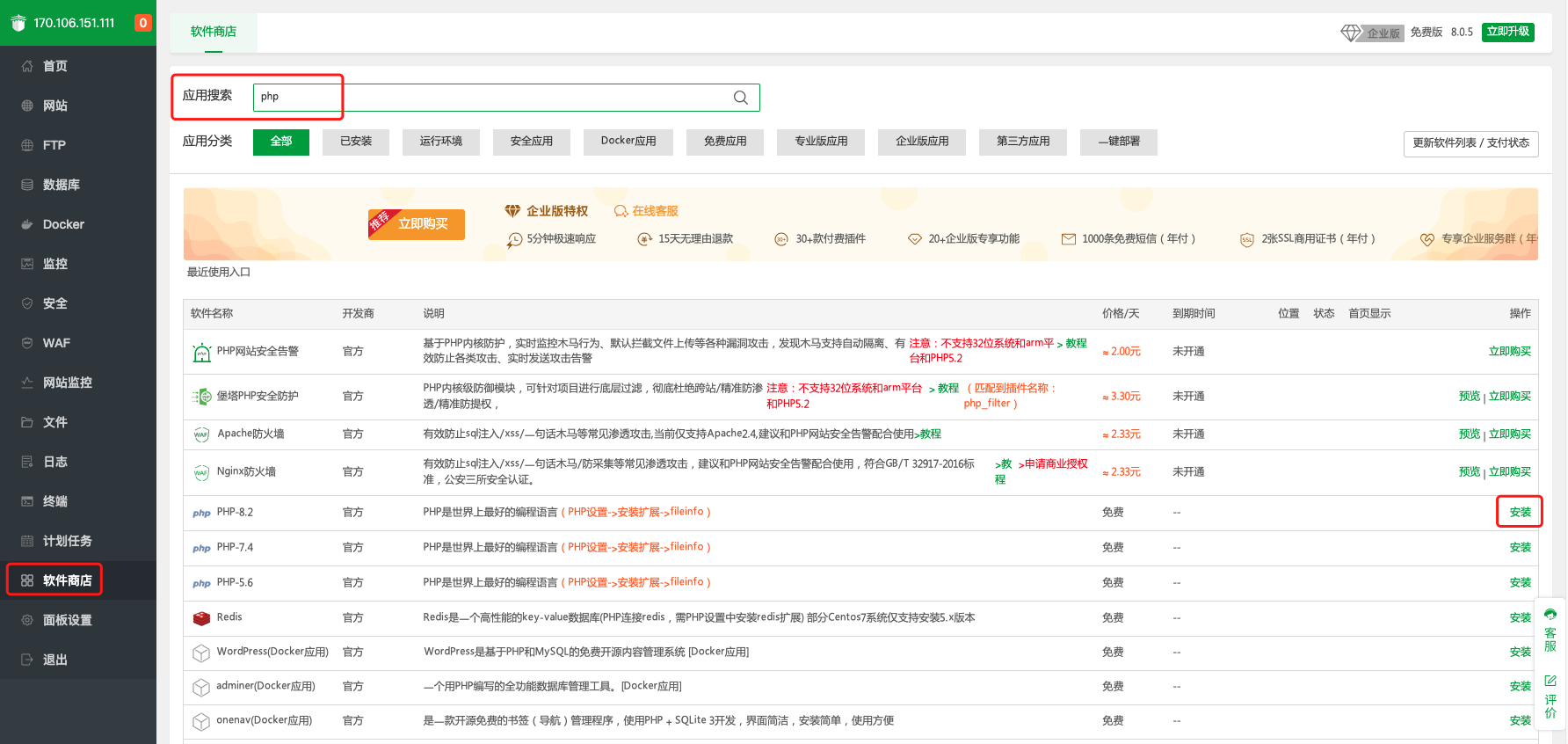The height and width of the screenshot is (744, 1568).
Task: Open the 计划任务 calendar icon in sidebar
Action: pos(27,541)
